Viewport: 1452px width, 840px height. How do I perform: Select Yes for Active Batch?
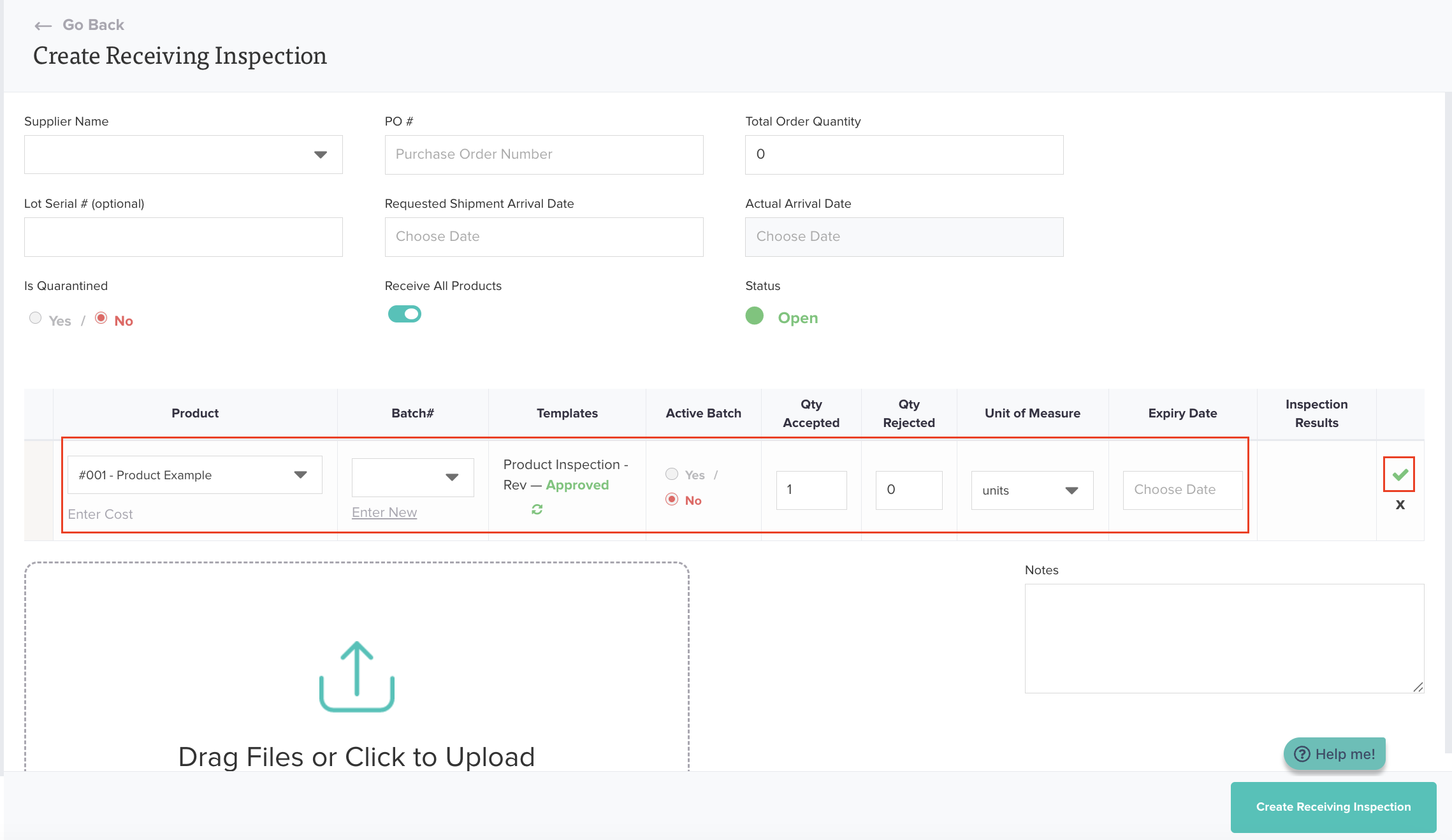[x=671, y=474]
